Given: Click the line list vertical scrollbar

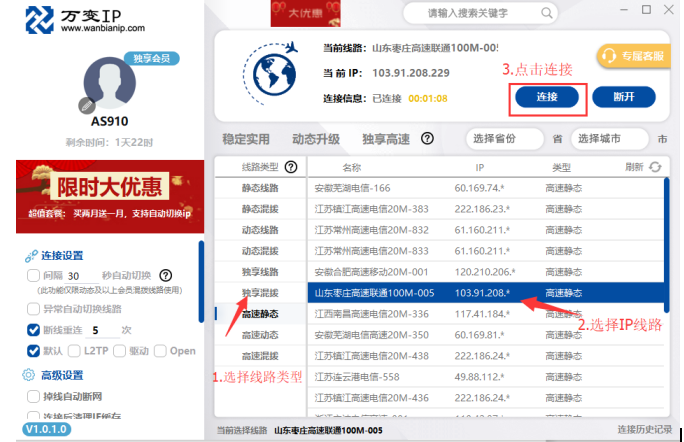Looking at the screenshot, I should coord(666,245).
